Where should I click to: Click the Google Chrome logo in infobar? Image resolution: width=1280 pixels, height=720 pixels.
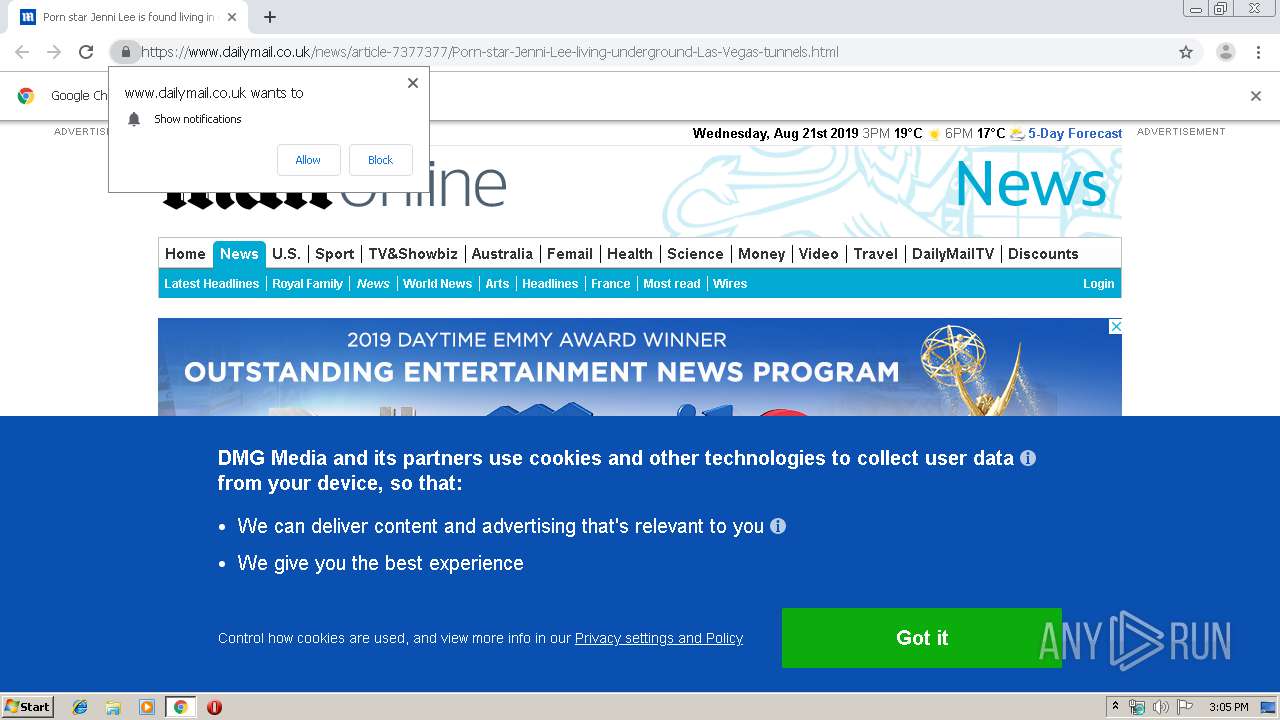point(26,96)
